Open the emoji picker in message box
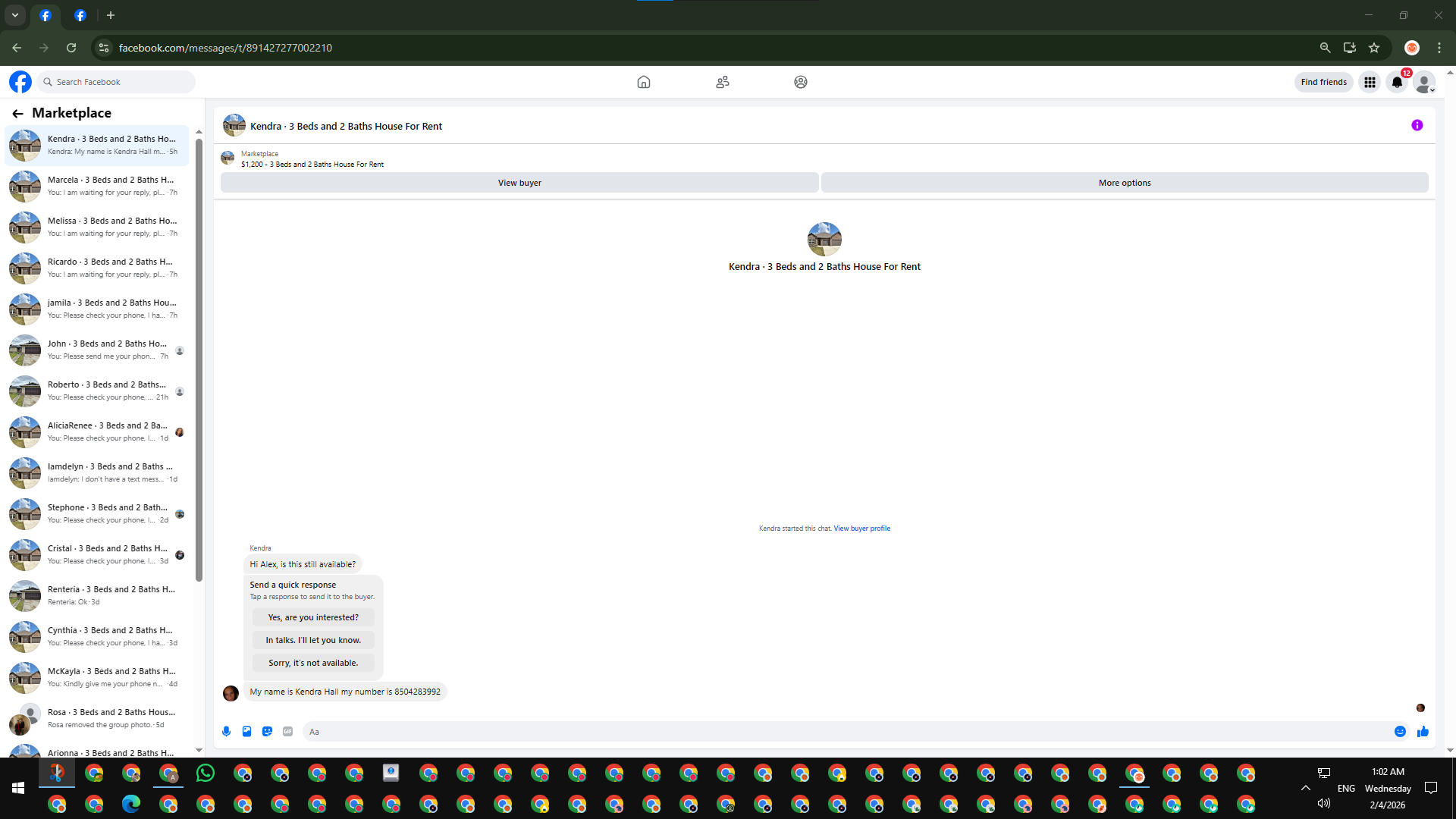This screenshot has width=1456, height=819. click(x=1400, y=732)
